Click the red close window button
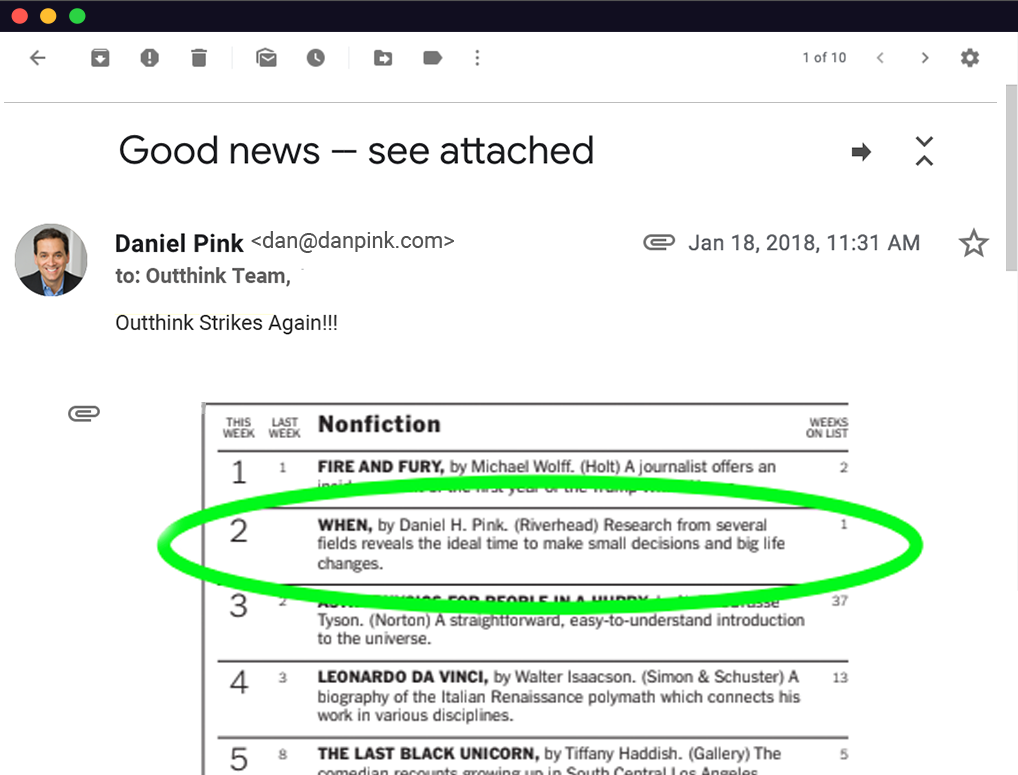 20,16
